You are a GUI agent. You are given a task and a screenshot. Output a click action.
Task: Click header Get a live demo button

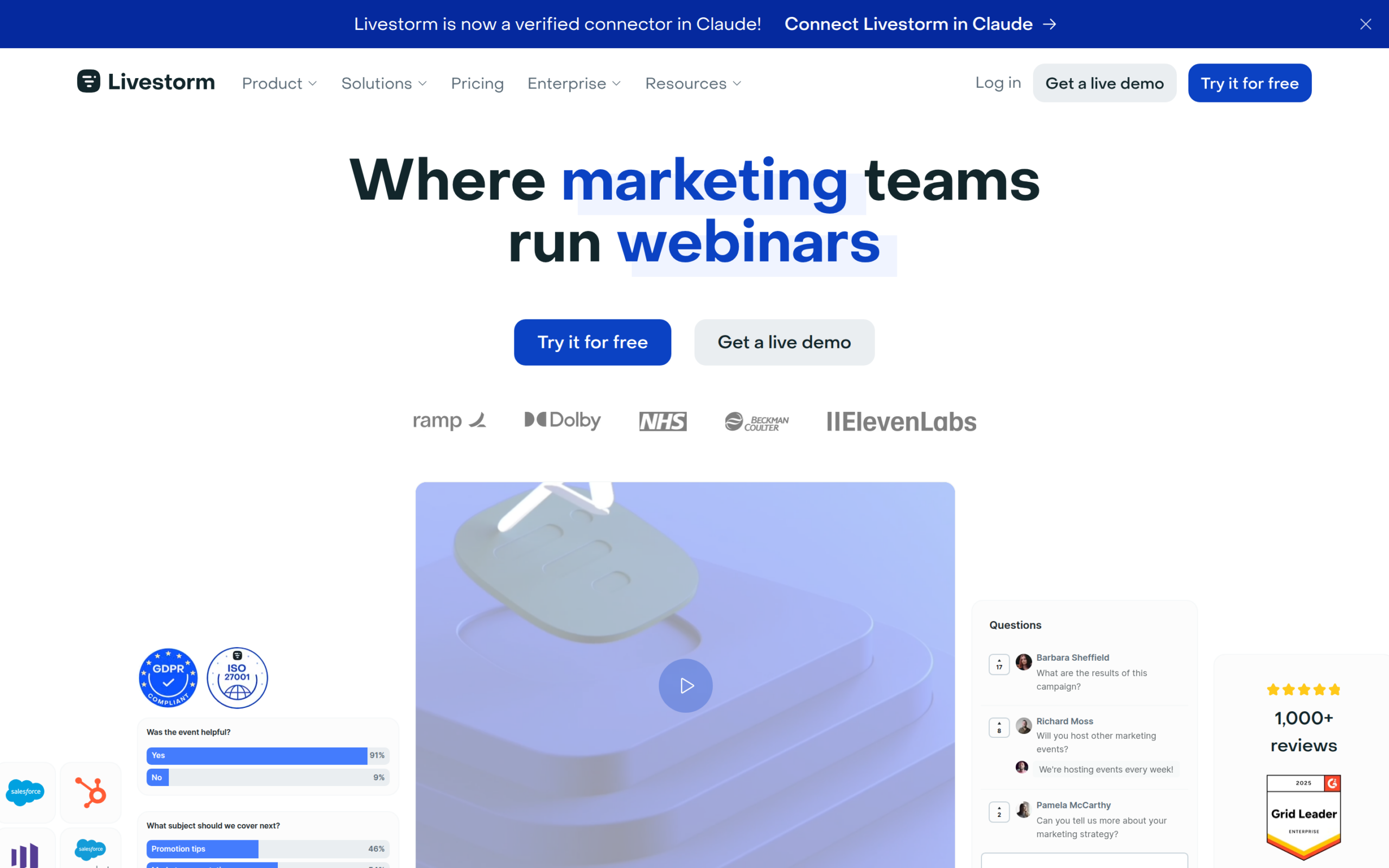point(1104,83)
